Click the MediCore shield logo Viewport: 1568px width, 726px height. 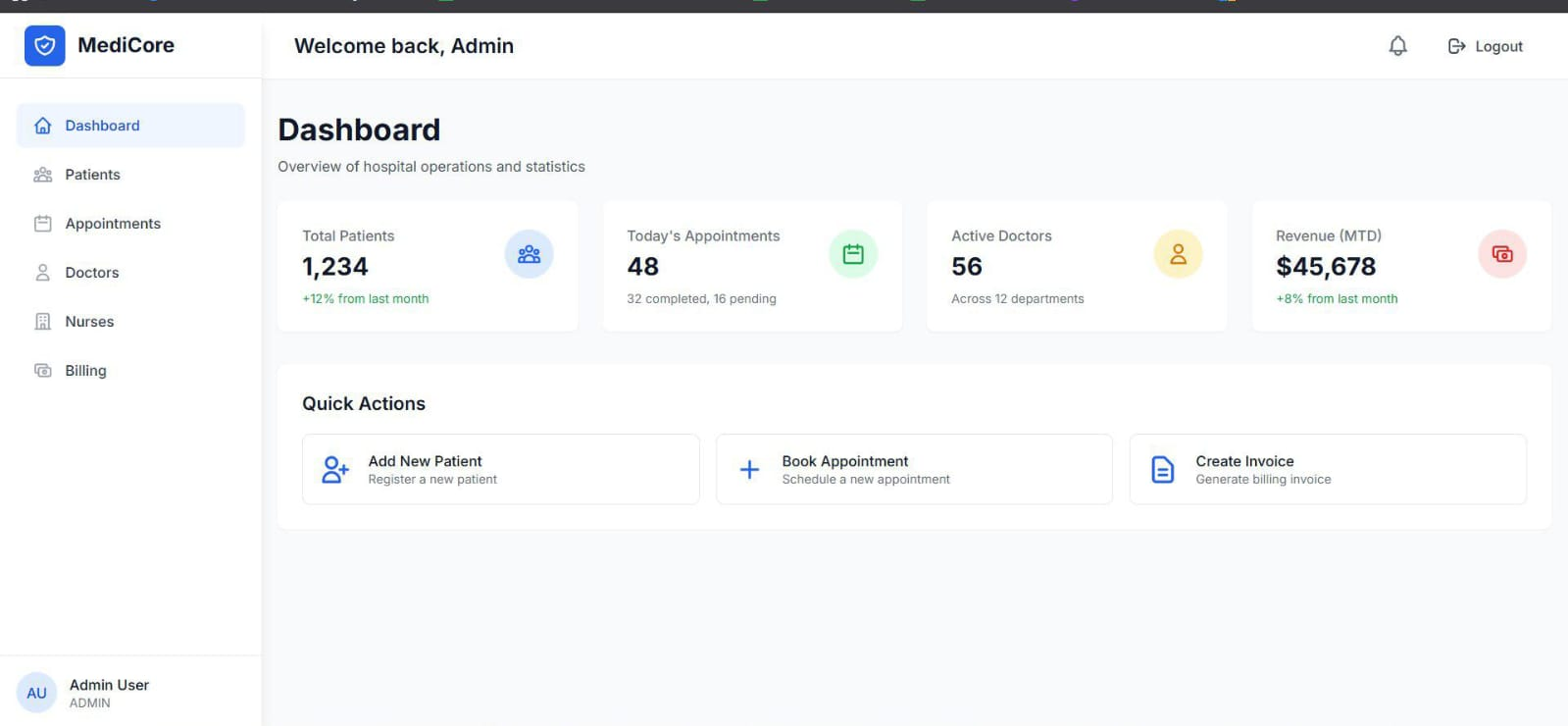click(x=44, y=45)
